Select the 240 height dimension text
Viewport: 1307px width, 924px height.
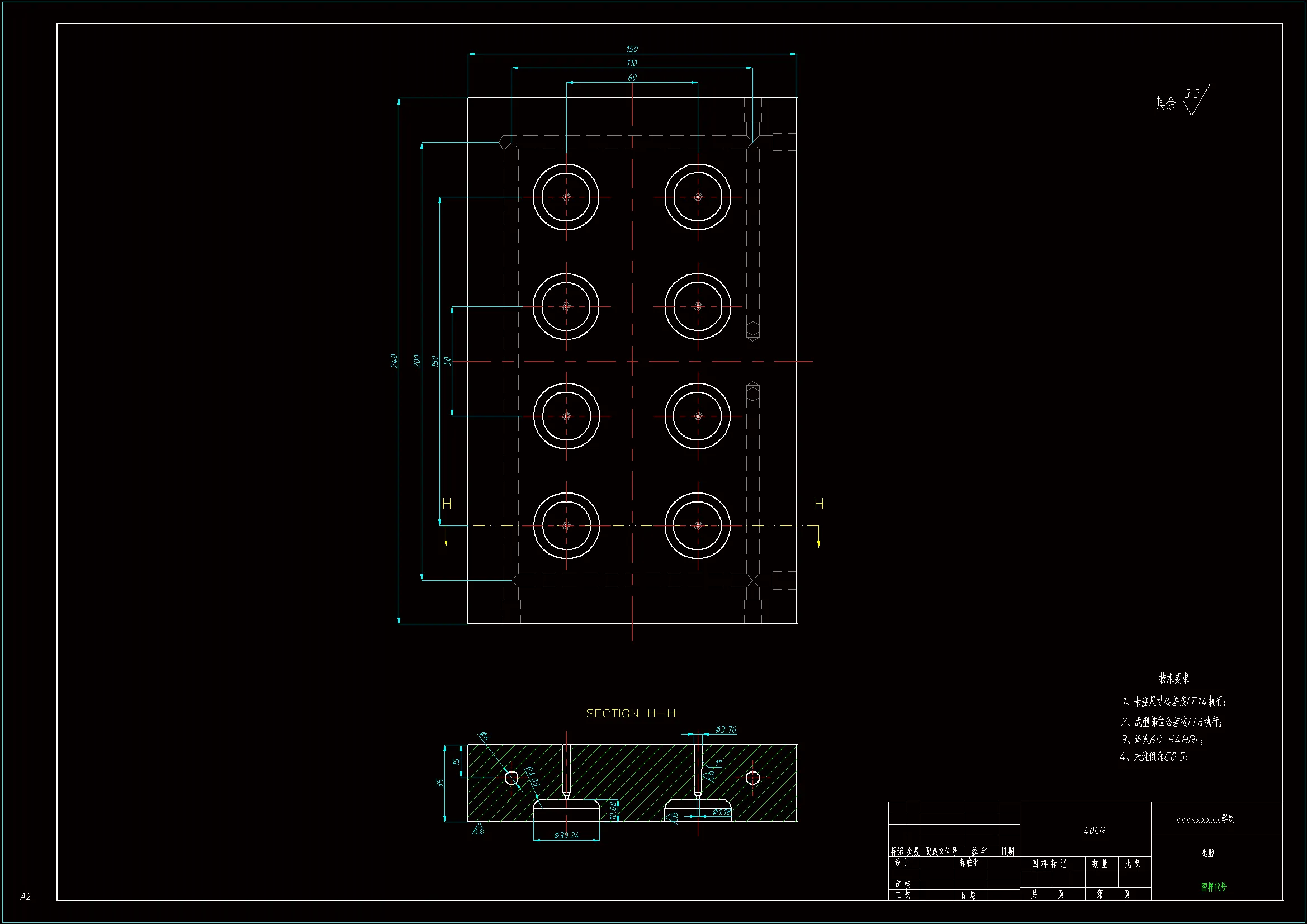tap(394, 361)
